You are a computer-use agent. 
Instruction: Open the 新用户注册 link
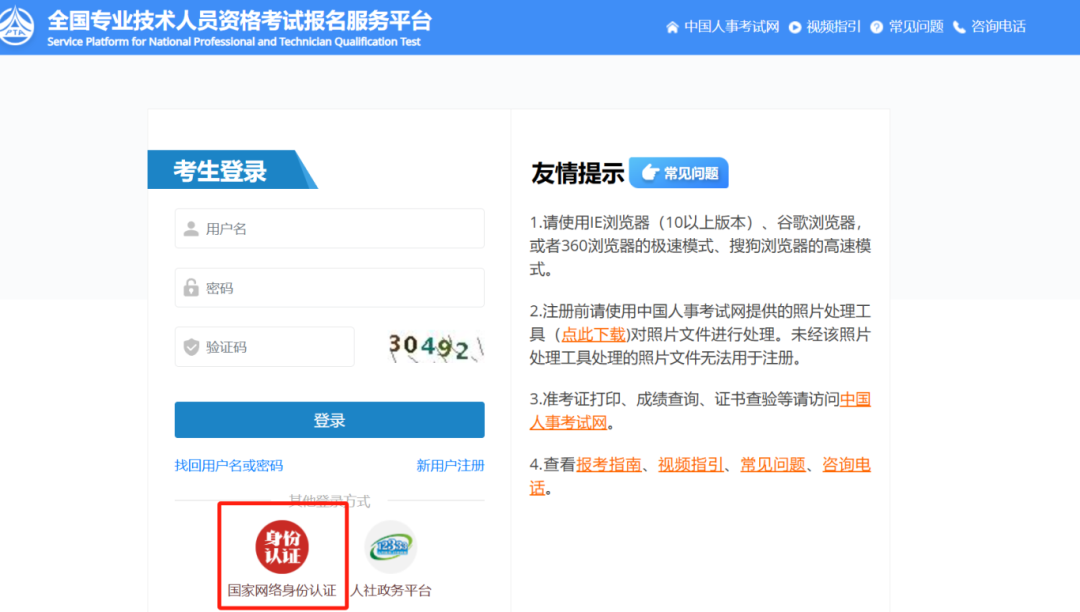click(x=449, y=465)
